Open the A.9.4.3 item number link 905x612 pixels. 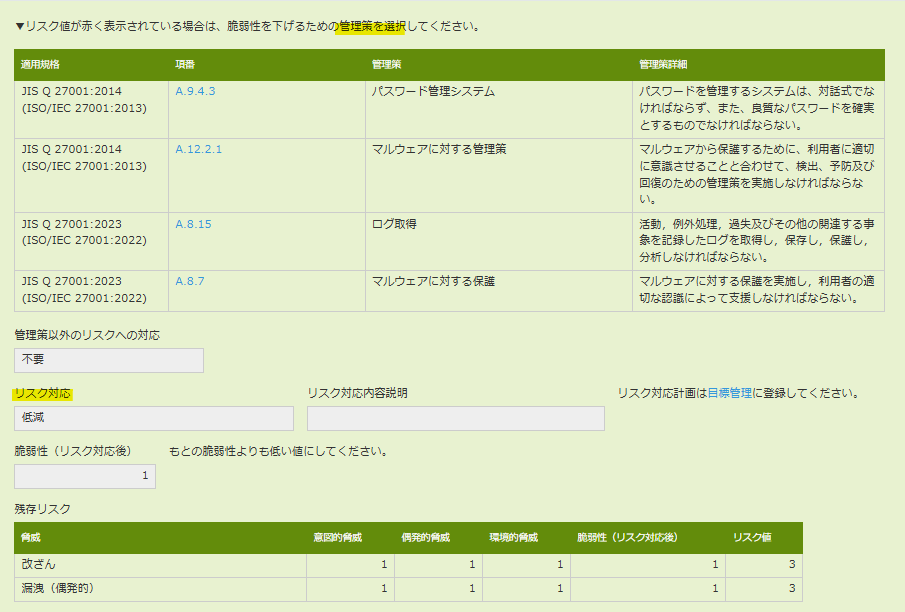click(195, 91)
